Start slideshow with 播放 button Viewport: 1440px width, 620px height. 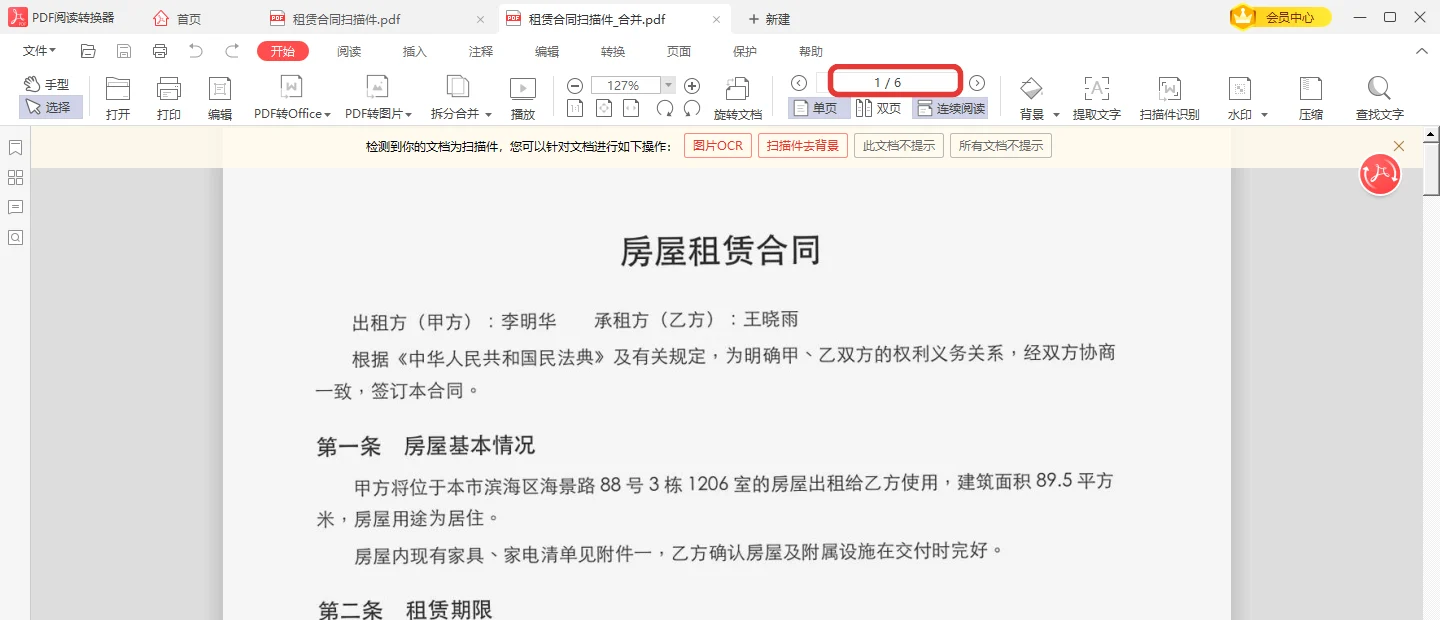point(522,99)
